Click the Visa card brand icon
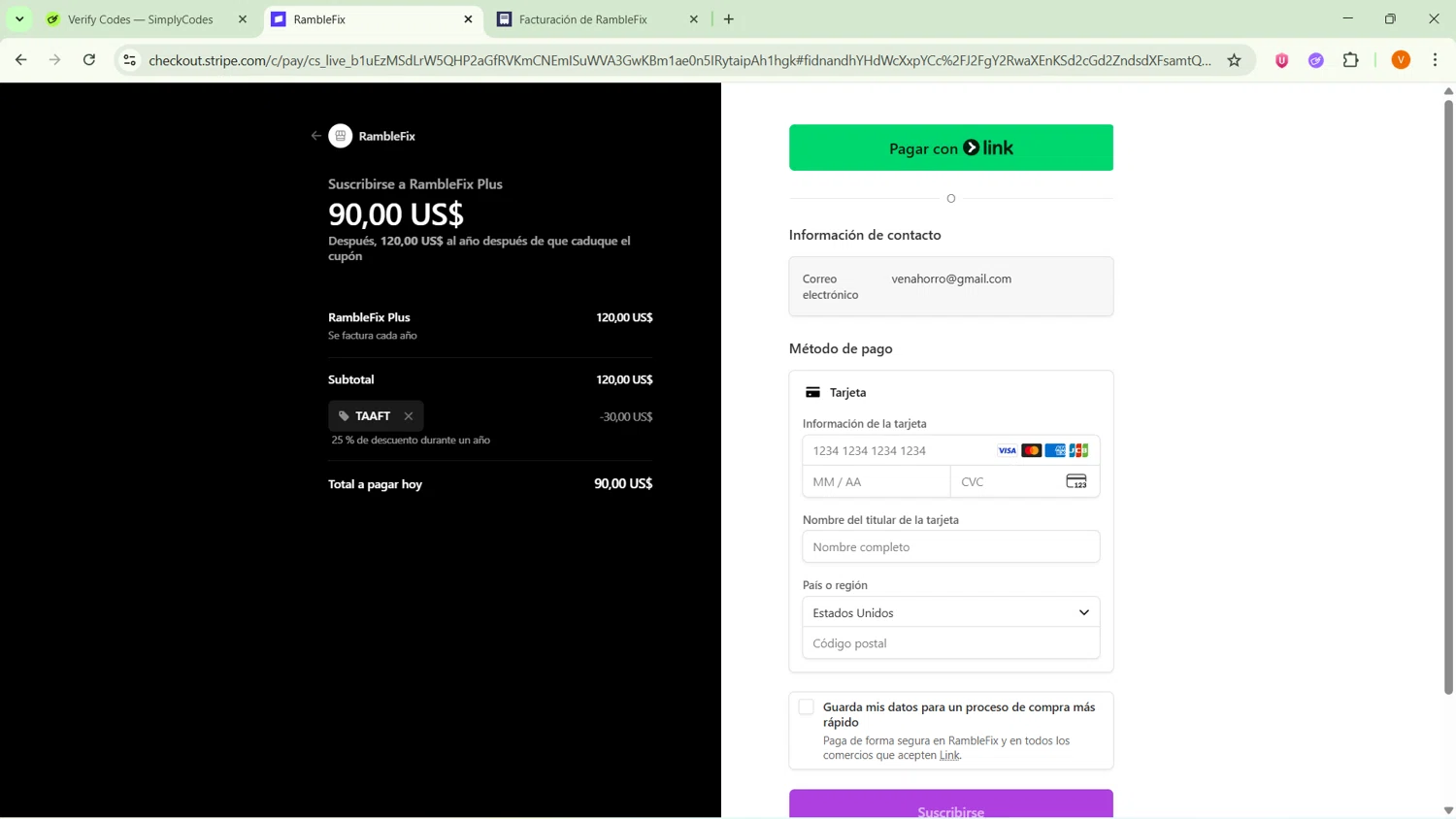The width and height of the screenshot is (1456, 819). point(1008,450)
